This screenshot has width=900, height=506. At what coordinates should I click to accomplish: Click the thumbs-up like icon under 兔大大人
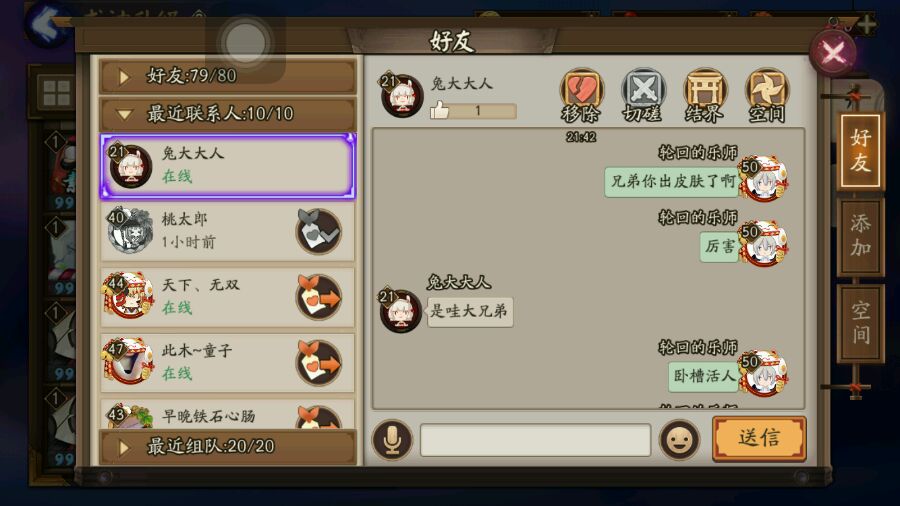pos(440,110)
